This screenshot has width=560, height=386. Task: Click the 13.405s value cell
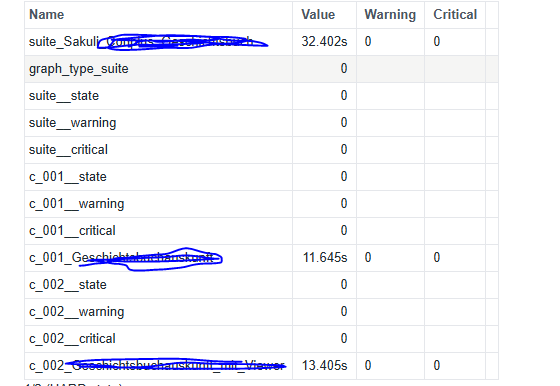[325, 366]
